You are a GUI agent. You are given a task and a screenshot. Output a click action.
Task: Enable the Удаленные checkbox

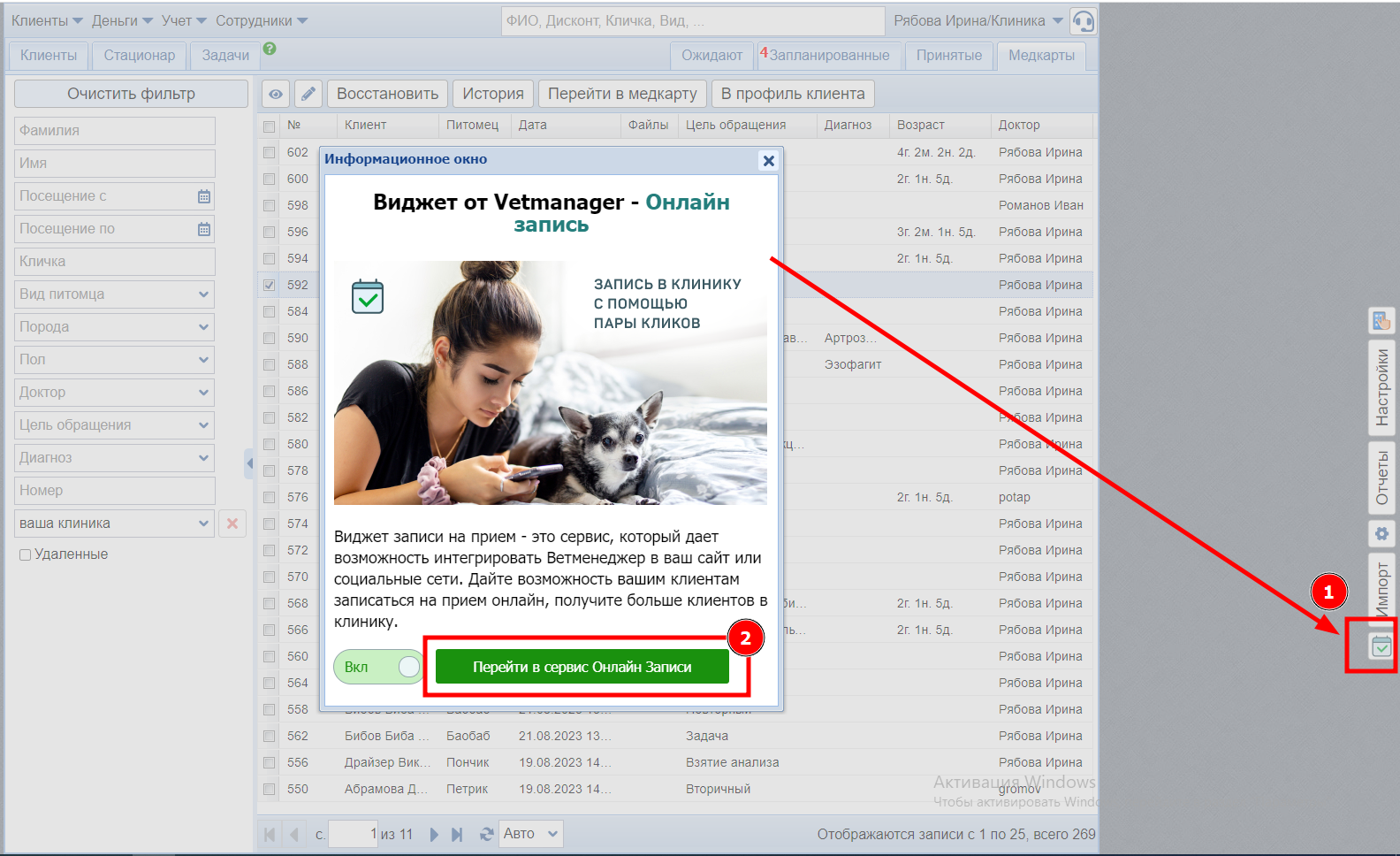coord(26,554)
